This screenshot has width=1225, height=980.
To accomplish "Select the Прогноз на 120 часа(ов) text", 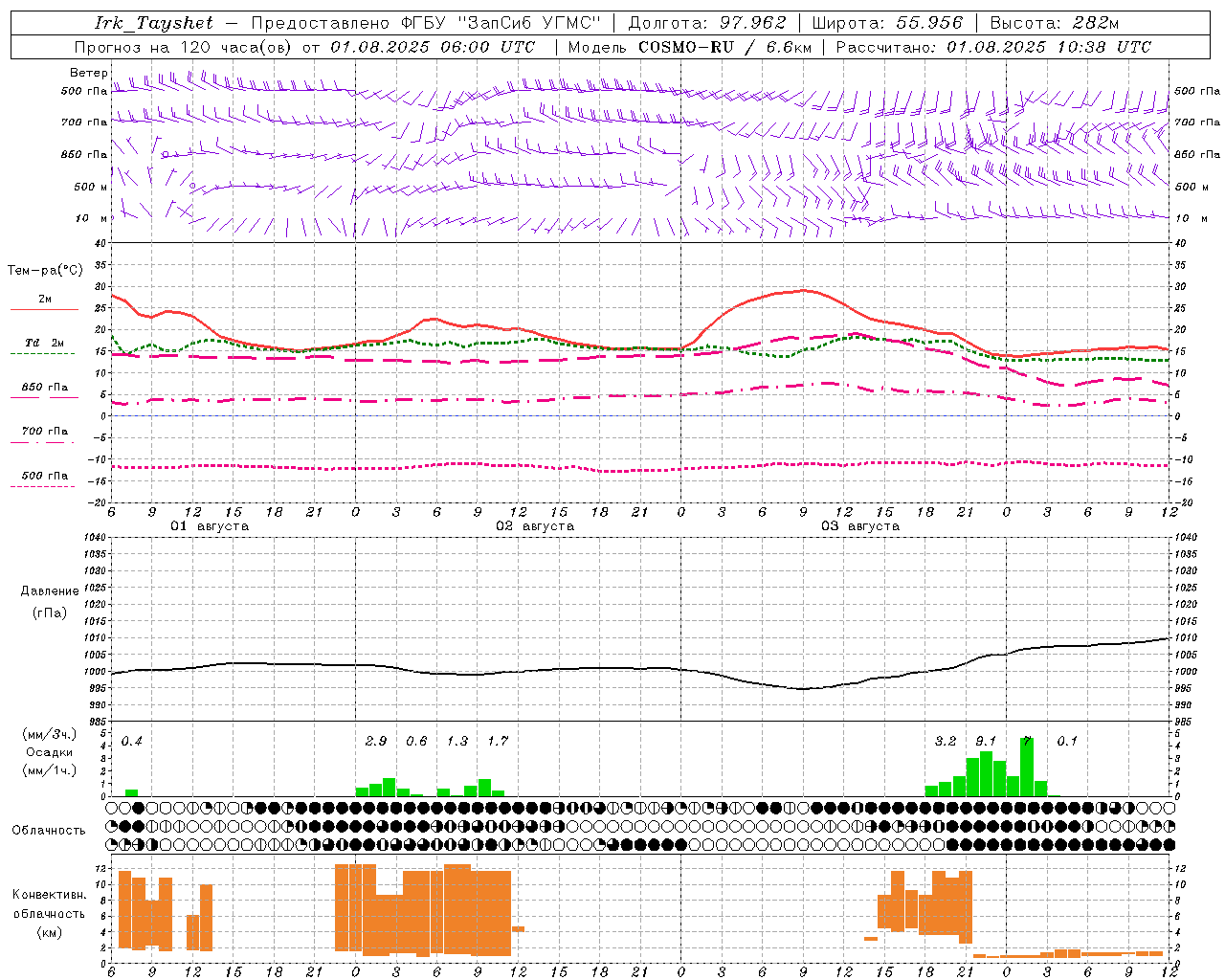I will [x=184, y=47].
